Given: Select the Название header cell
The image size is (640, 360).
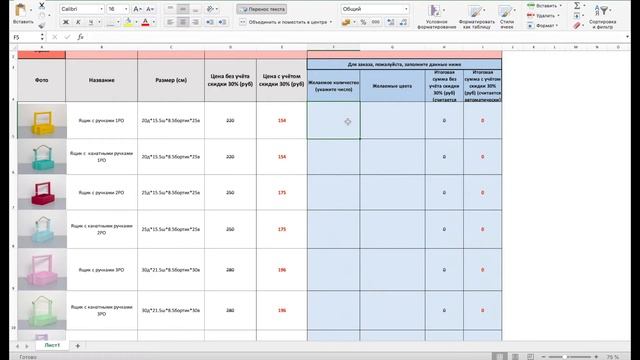Looking at the screenshot, I should (x=102, y=80).
